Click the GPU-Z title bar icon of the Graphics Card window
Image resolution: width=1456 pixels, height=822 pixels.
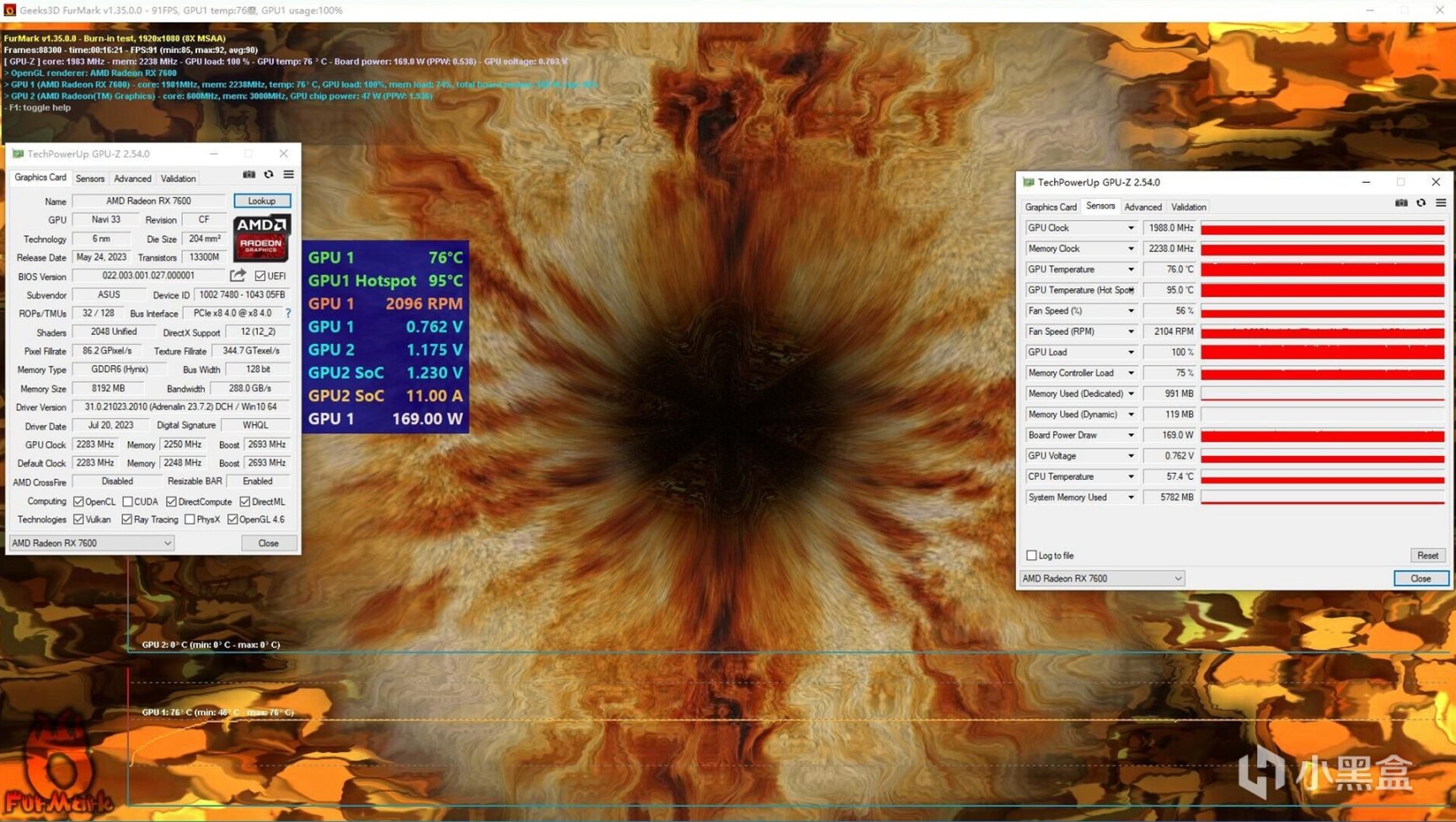(18, 154)
